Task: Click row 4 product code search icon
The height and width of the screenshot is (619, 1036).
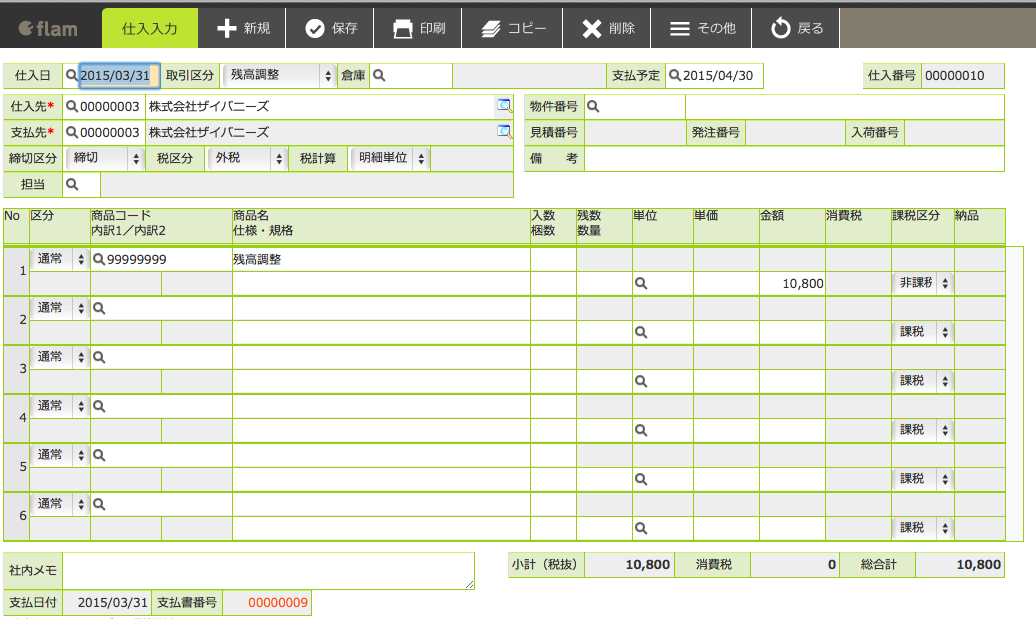Action: (x=99, y=406)
